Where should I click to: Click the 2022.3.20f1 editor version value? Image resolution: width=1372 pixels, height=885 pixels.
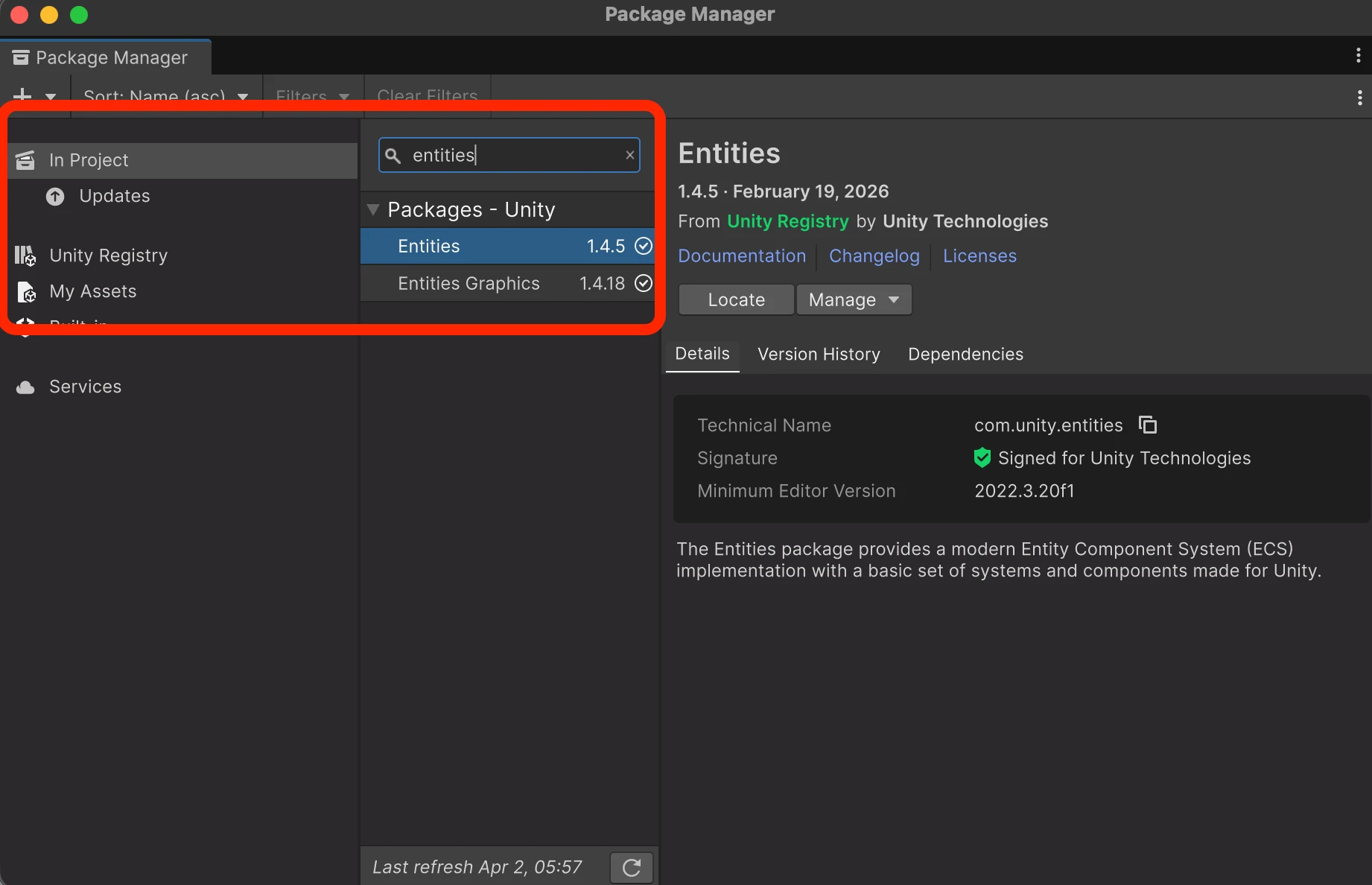click(x=1024, y=491)
